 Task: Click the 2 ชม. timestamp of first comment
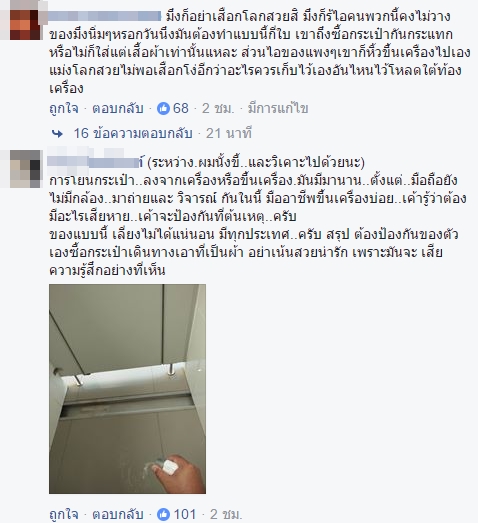(x=218, y=109)
